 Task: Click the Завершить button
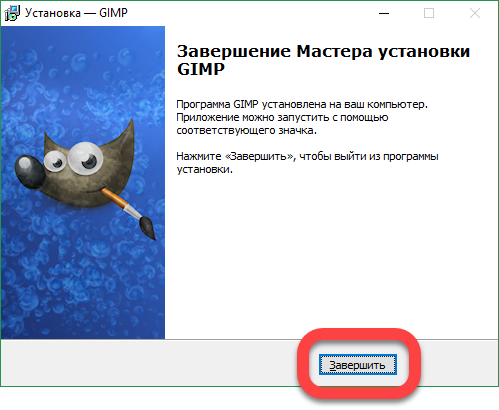[358, 365]
